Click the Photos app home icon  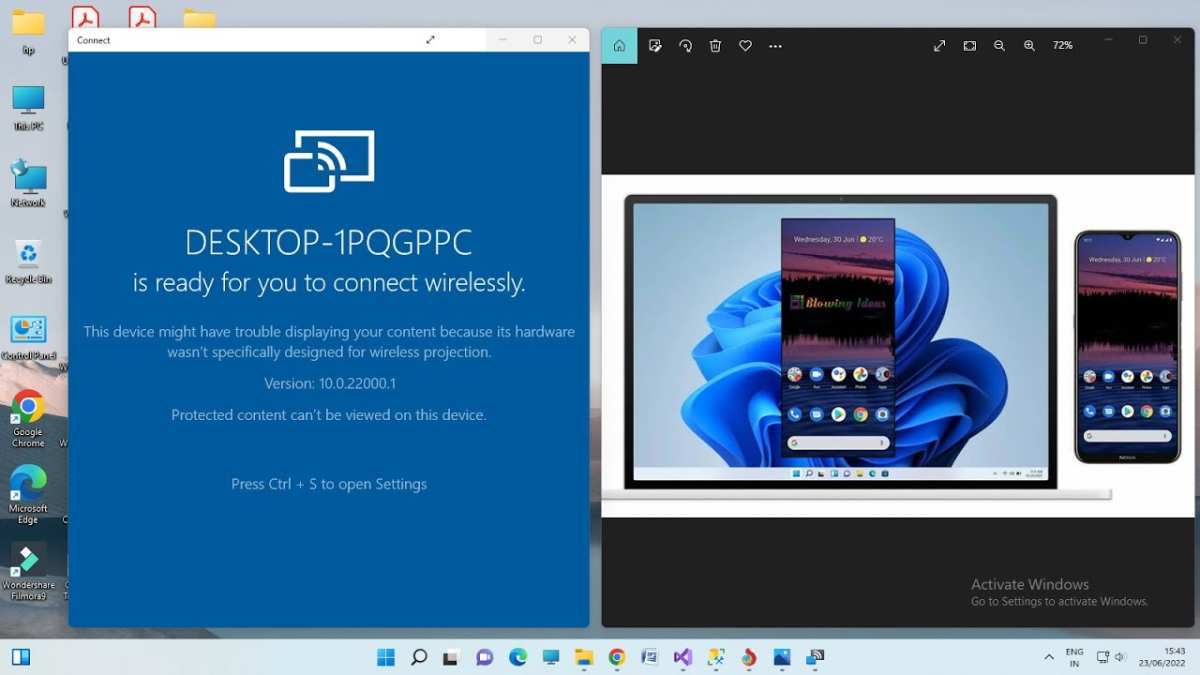[619, 46]
